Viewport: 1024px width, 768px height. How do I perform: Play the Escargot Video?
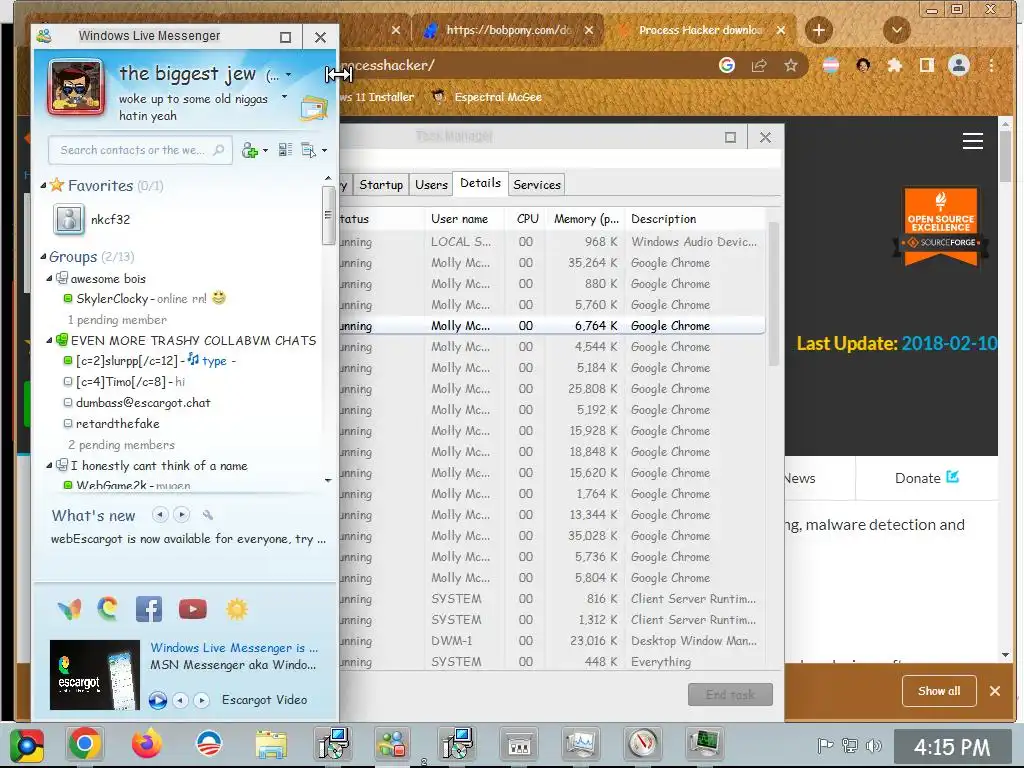pos(157,700)
